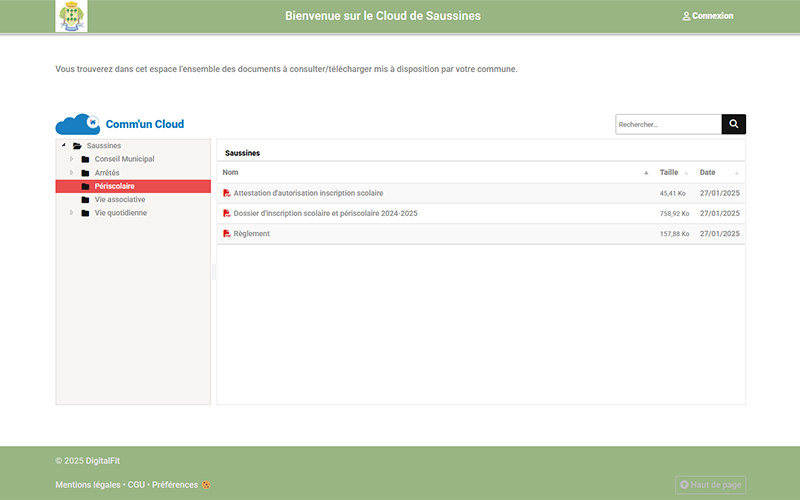
Task: Open Mentions légales in the footer
Action: [88, 485]
